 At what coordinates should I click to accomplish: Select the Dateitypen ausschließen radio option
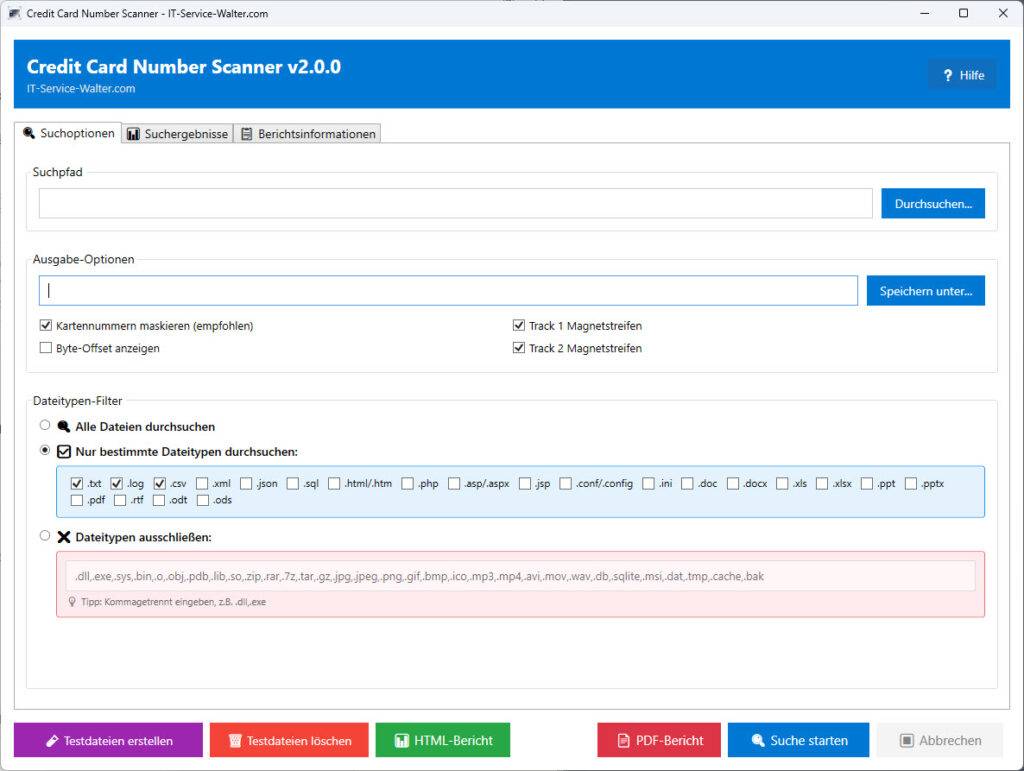click(45, 536)
